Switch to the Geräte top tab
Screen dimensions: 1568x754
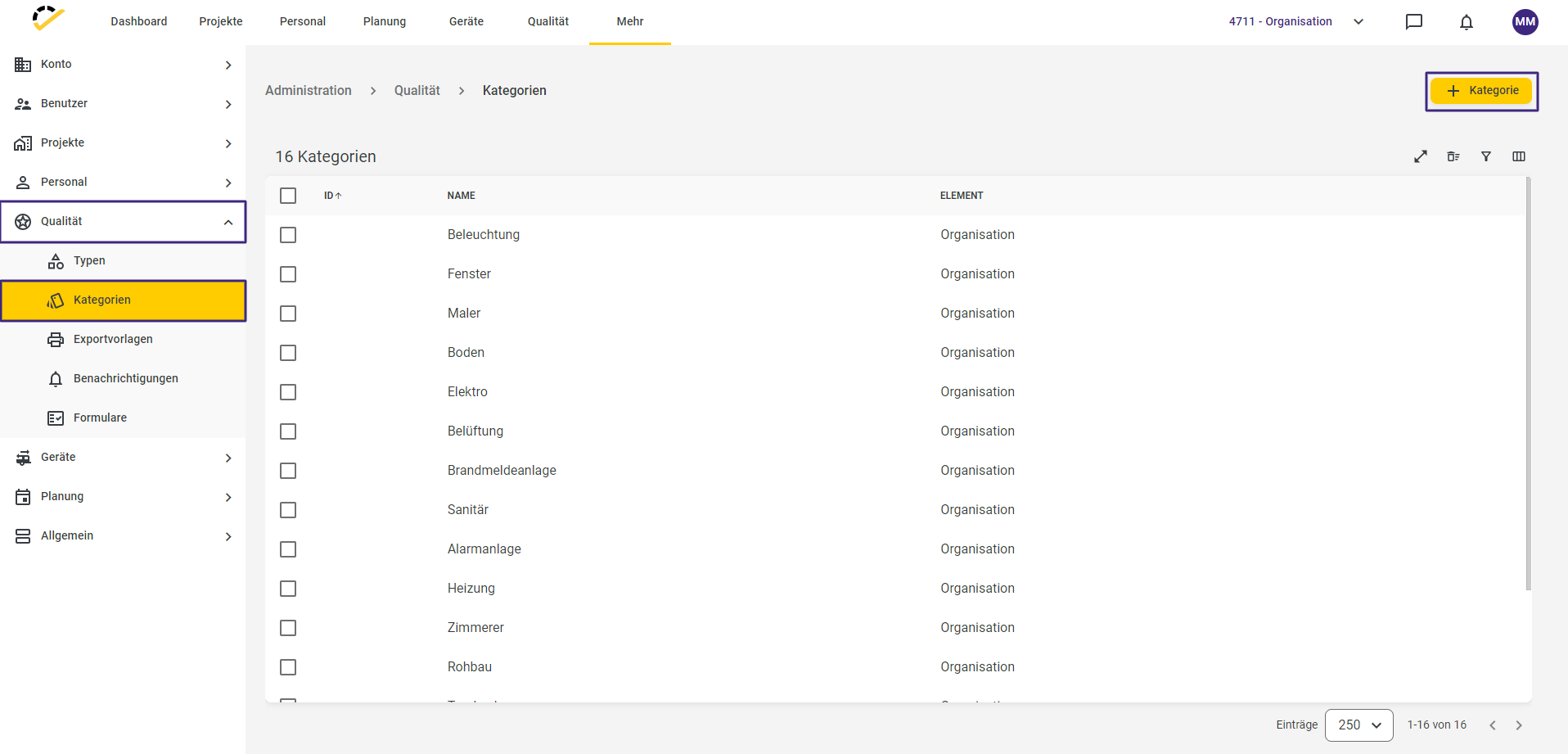pos(466,21)
